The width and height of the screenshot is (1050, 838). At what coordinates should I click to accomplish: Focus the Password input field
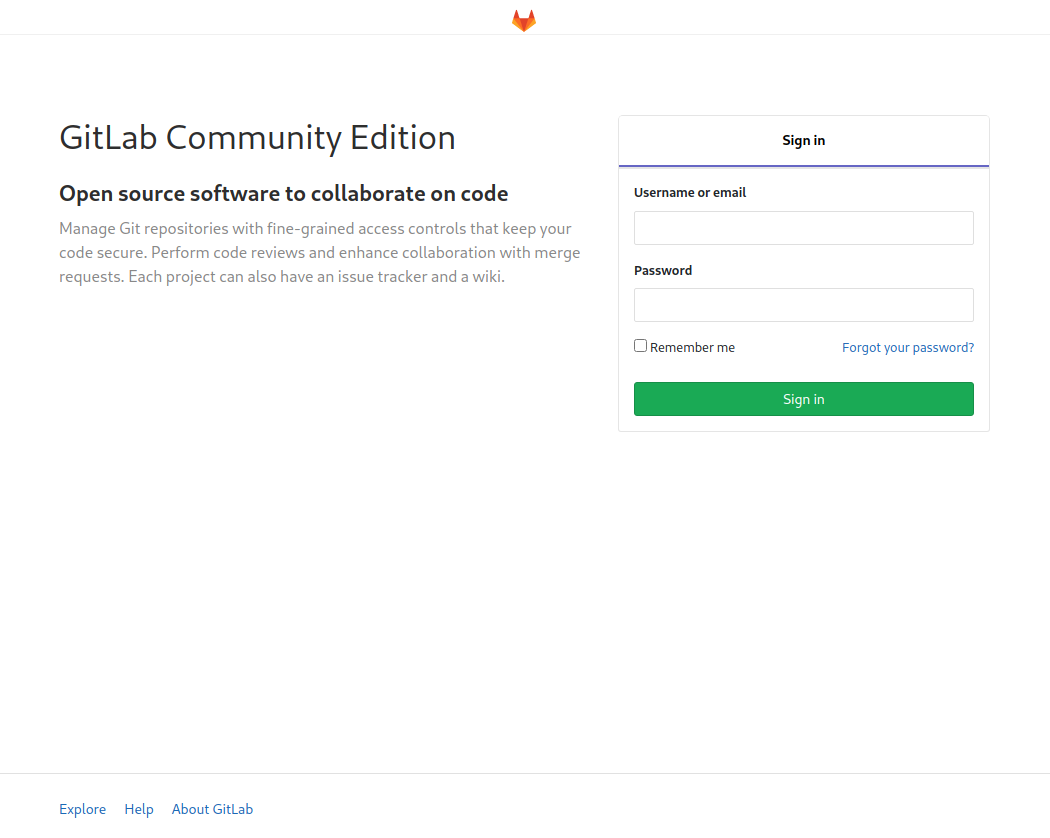coord(804,305)
